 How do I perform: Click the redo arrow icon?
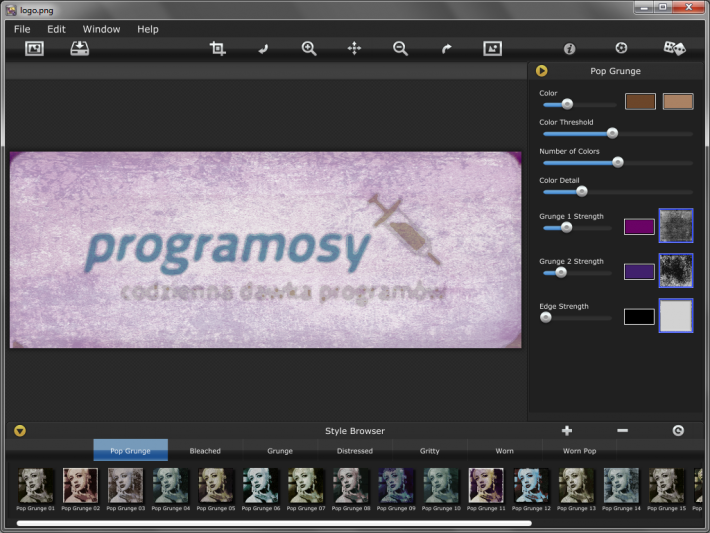click(x=446, y=48)
